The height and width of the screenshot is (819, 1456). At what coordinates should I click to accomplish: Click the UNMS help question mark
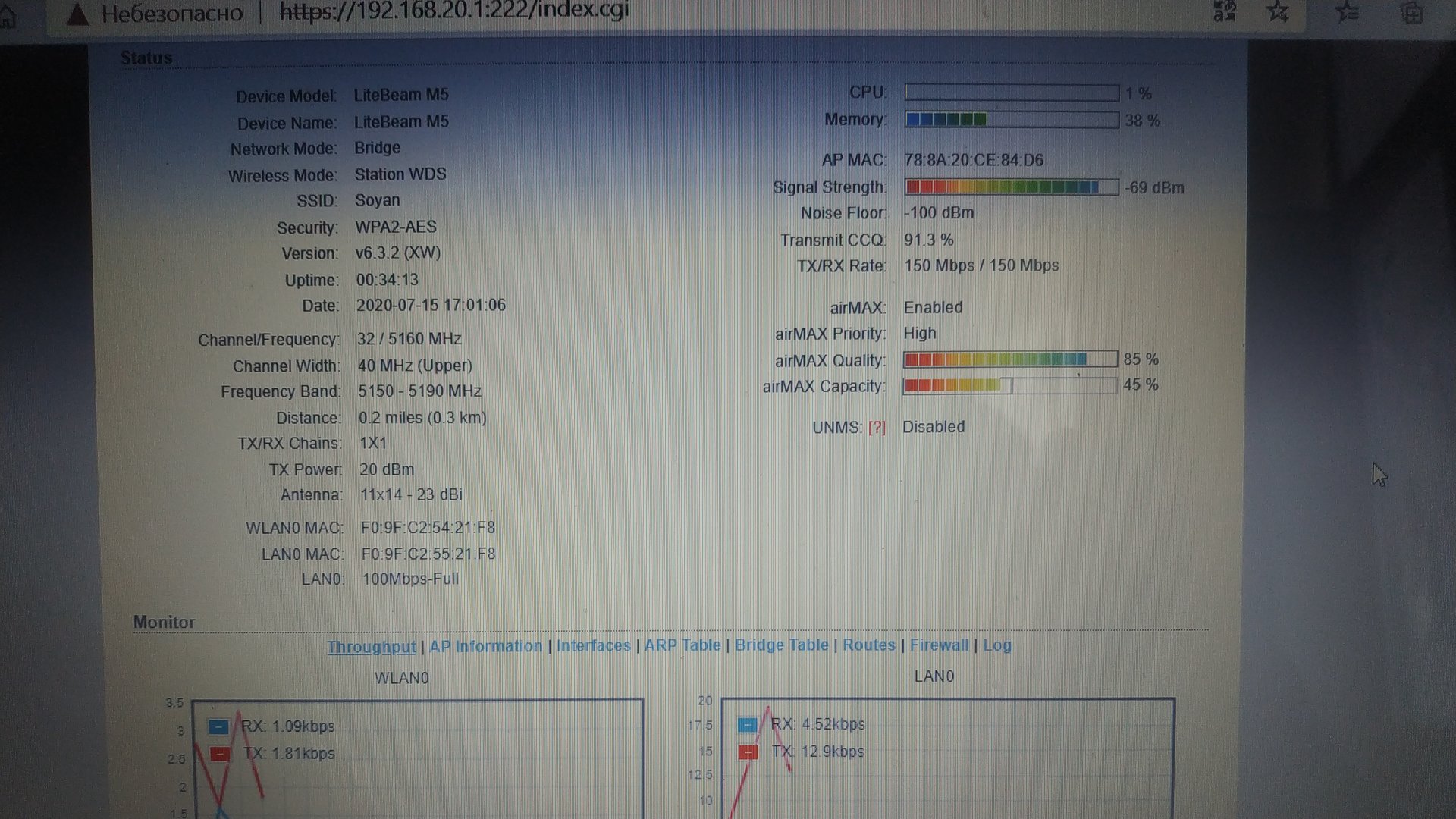[x=877, y=428]
